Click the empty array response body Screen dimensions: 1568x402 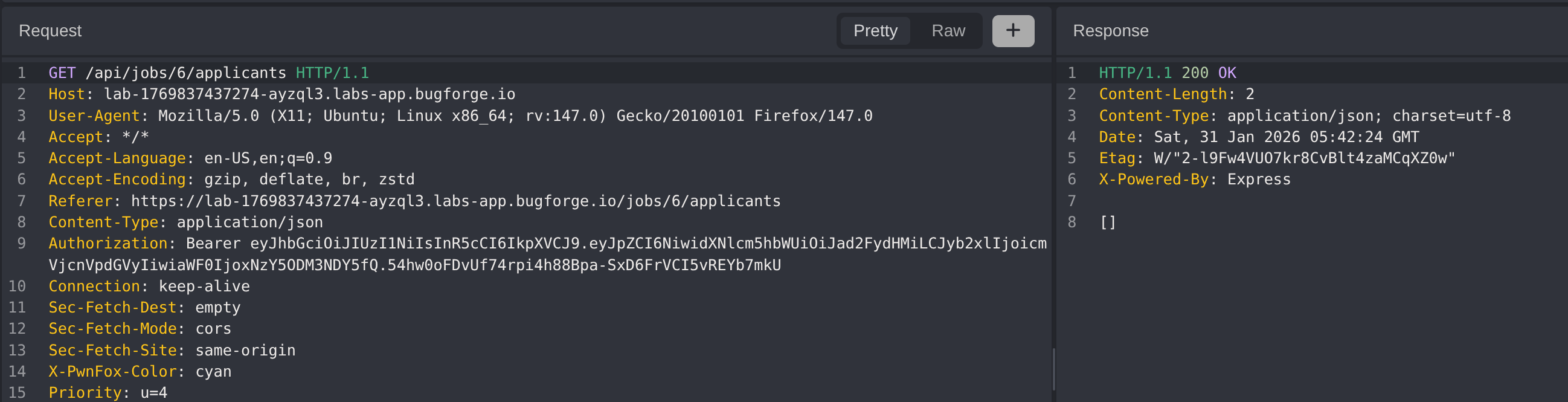coord(1108,222)
